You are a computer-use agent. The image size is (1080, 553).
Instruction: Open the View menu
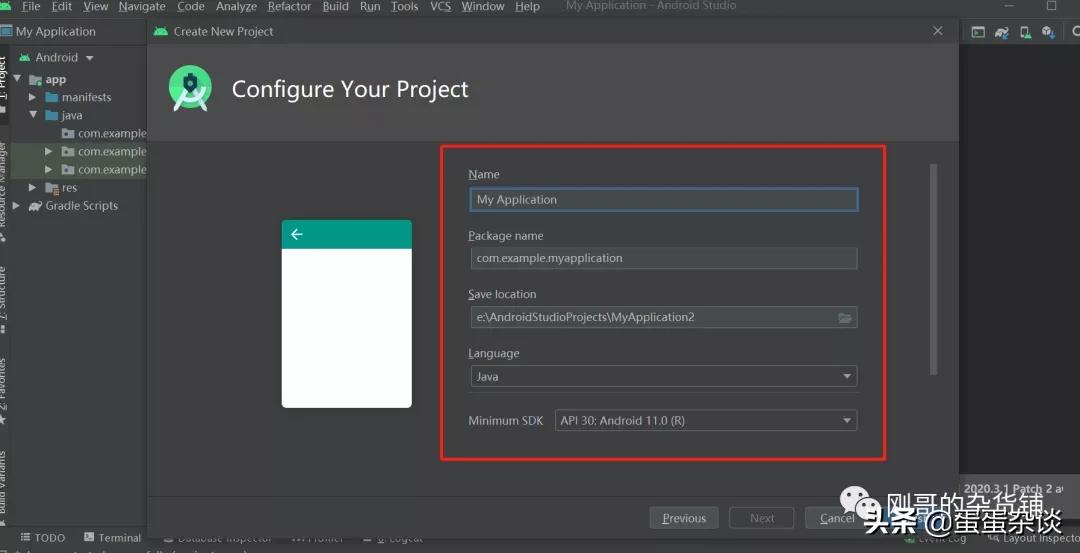coord(96,7)
